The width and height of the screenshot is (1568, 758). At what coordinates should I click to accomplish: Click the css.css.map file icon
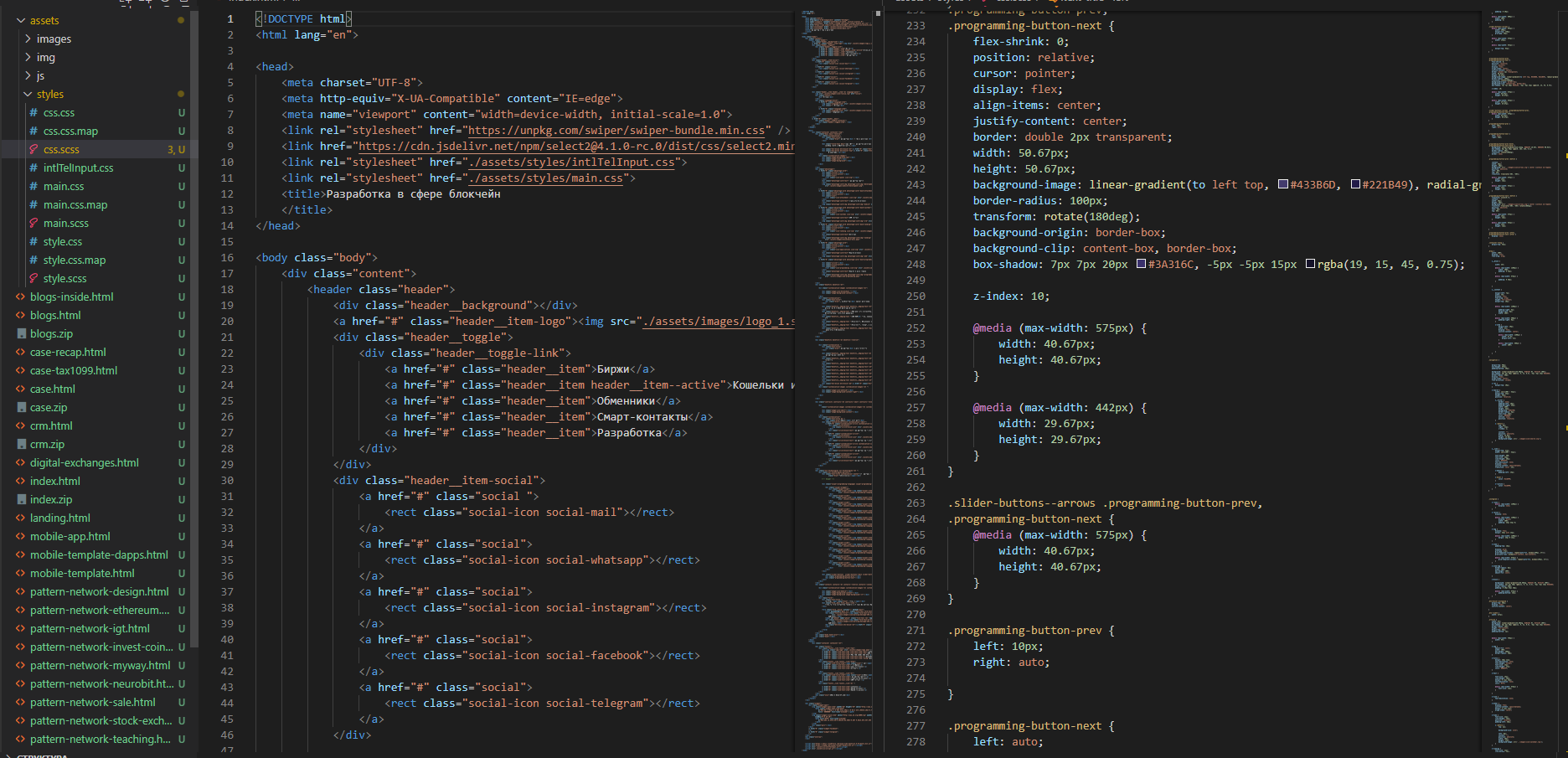pos(34,131)
